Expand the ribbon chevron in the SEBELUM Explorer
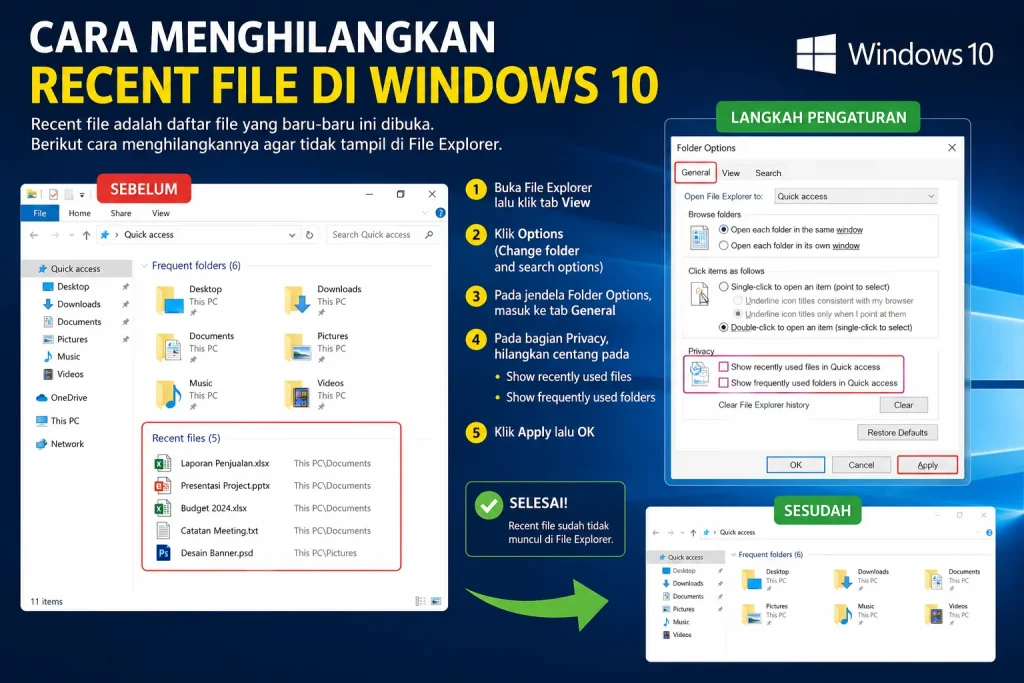Image resolution: width=1024 pixels, height=683 pixels. point(425,213)
